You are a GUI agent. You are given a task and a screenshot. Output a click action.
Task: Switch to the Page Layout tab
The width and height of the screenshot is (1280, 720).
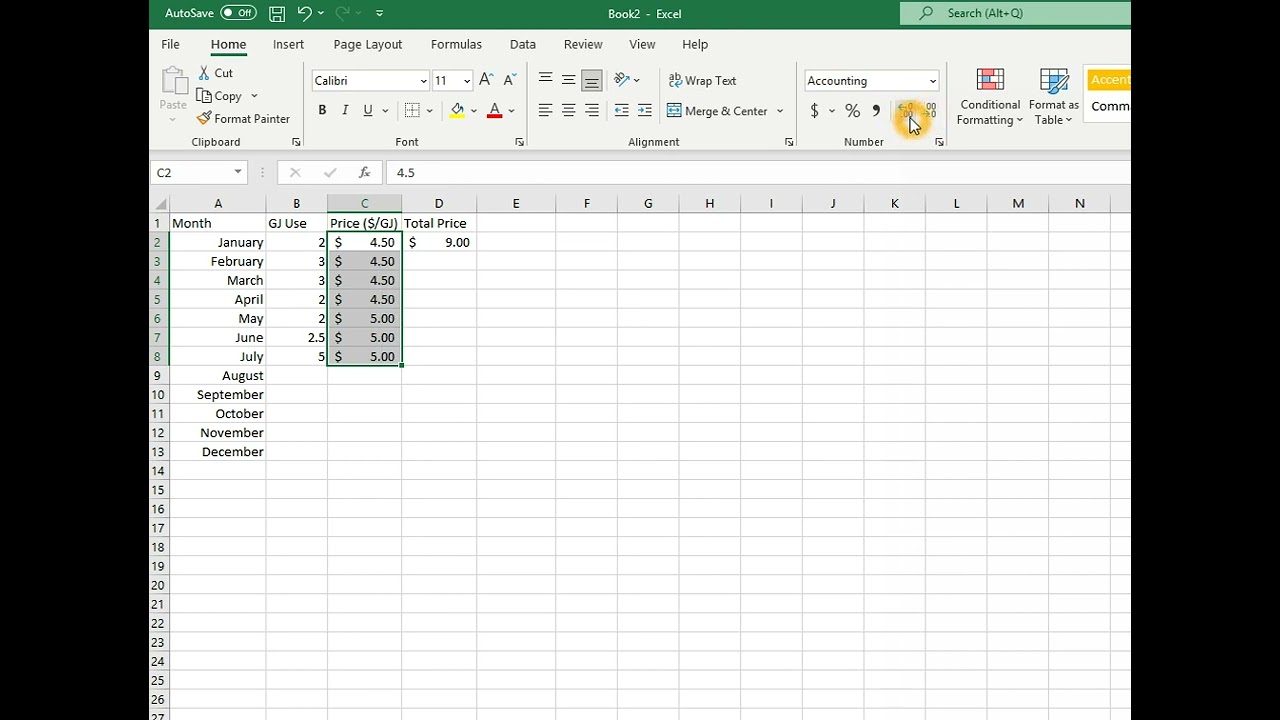click(x=368, y=44)
